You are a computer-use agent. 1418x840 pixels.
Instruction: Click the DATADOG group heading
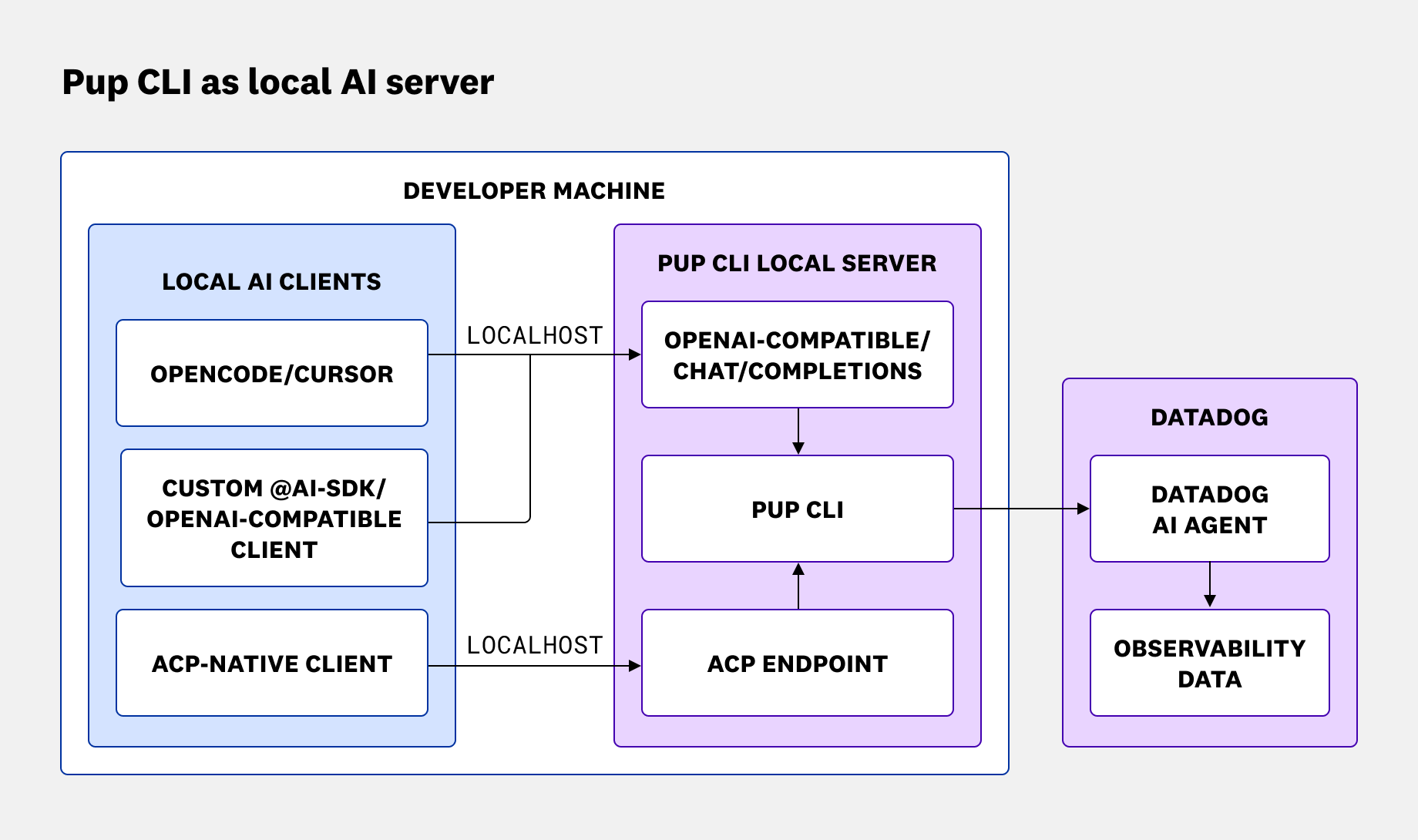(1209, 417)
